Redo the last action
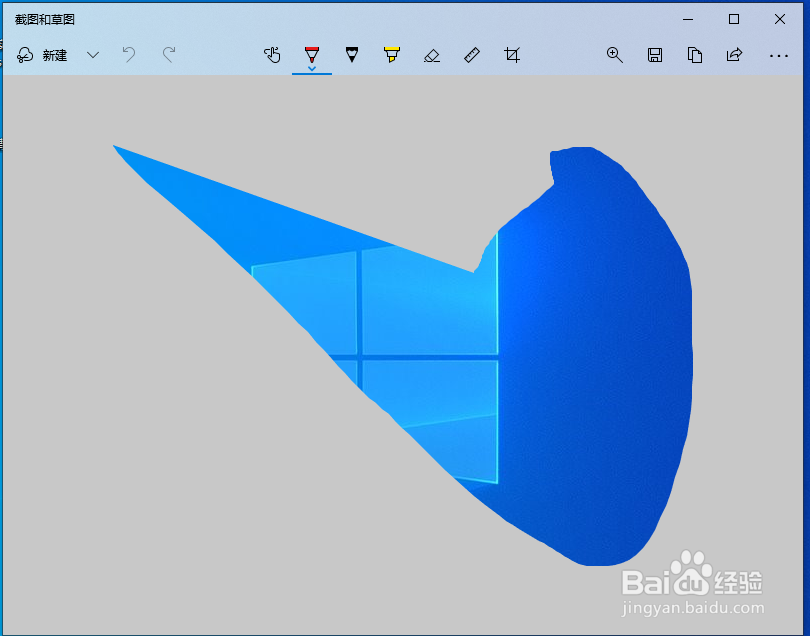Image resolution: width=810 pixels, height=636 pixels. [169, 55]
